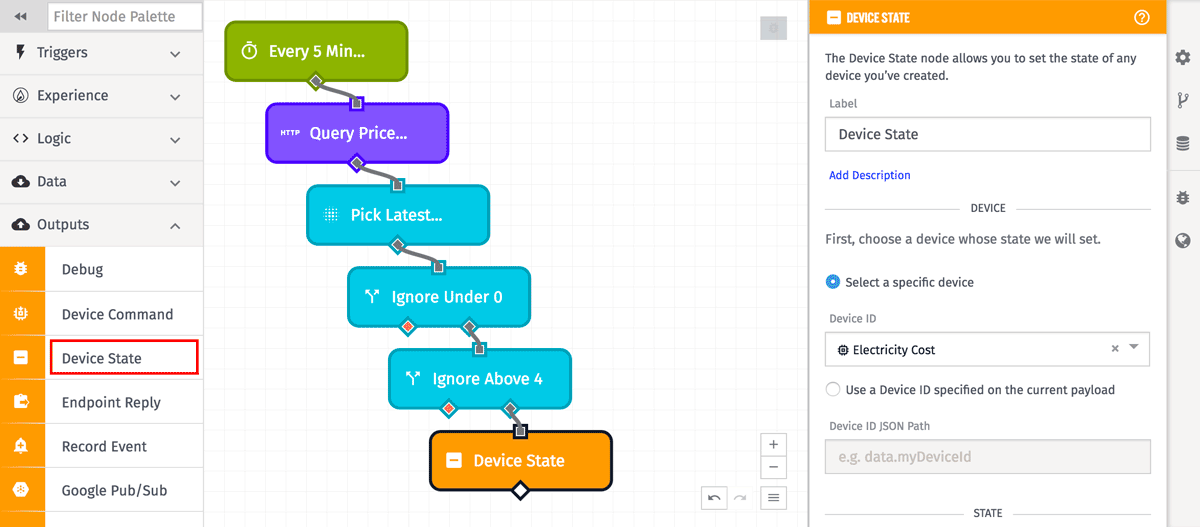Open help for the Device State node

click(1142, 17)
